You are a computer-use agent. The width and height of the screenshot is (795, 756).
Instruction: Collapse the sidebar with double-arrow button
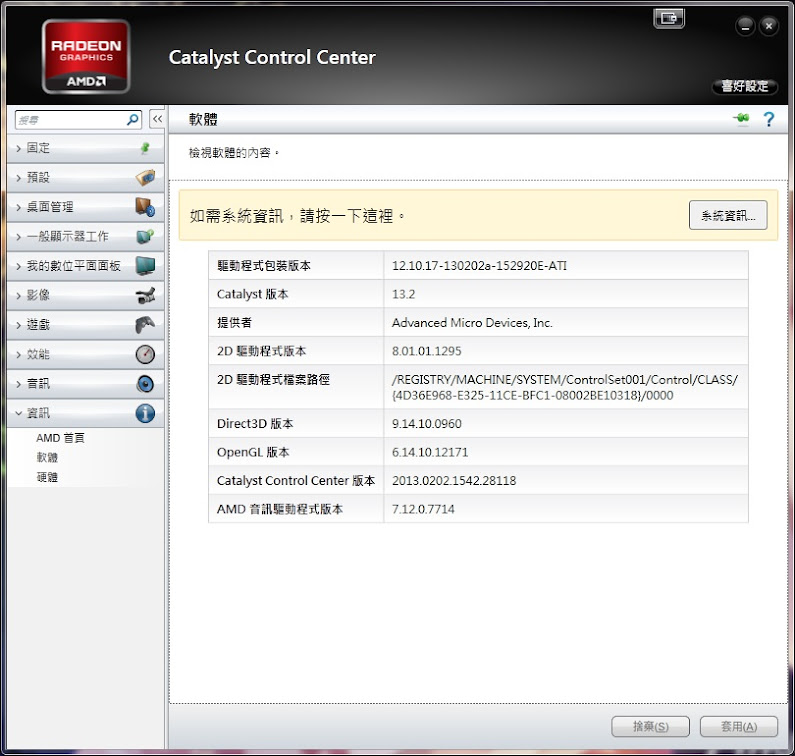(157, 119)
